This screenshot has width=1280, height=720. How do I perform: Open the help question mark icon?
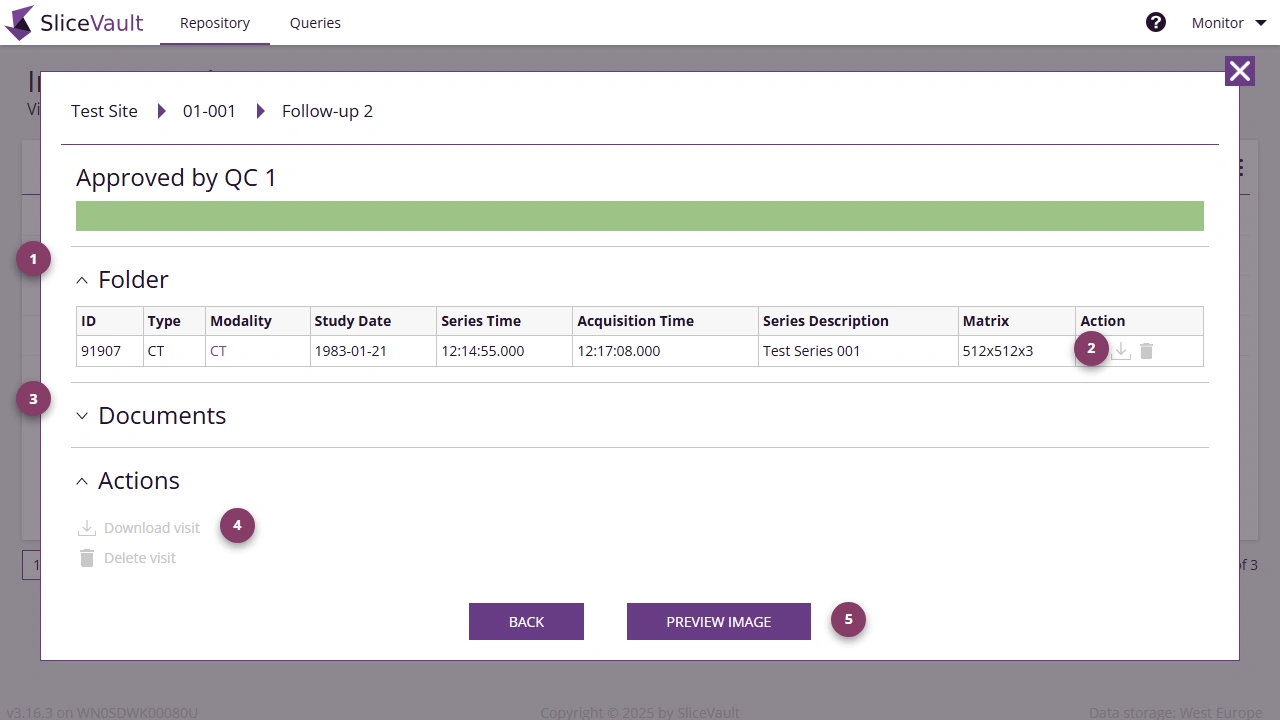(1156, 21)
